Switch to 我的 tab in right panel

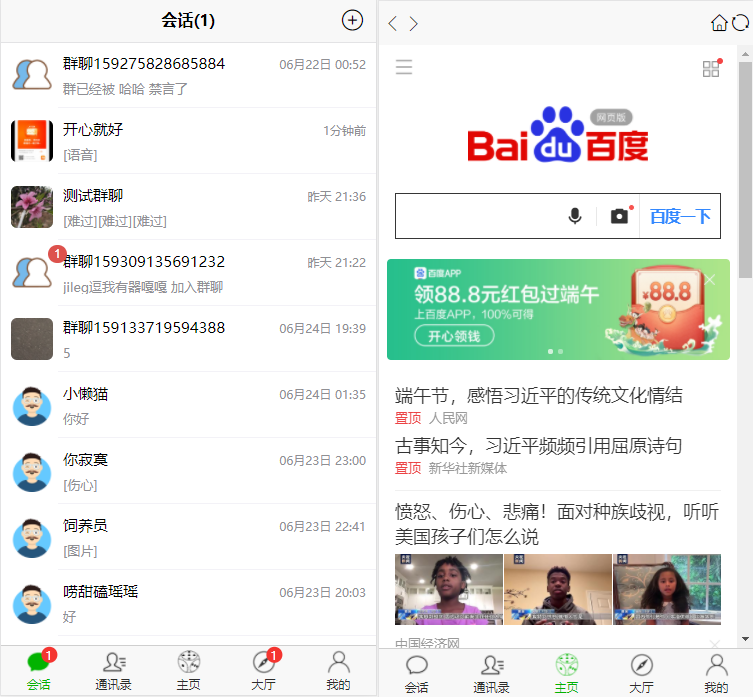click(717, 673)
